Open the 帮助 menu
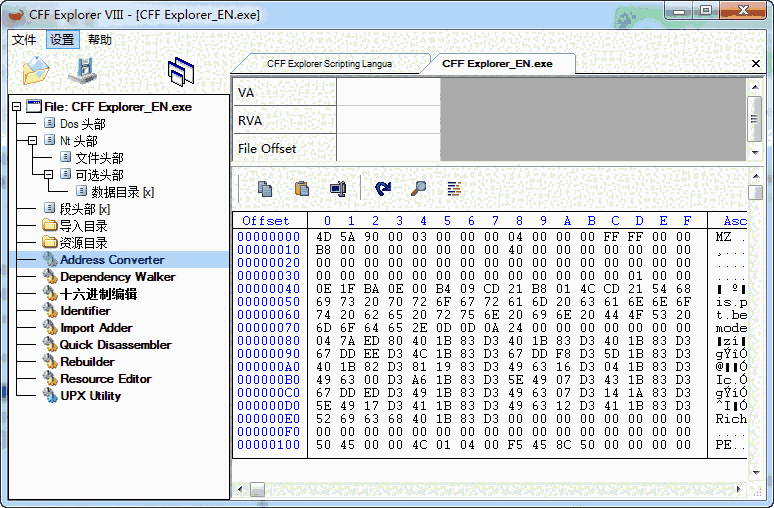 point(100,40)
